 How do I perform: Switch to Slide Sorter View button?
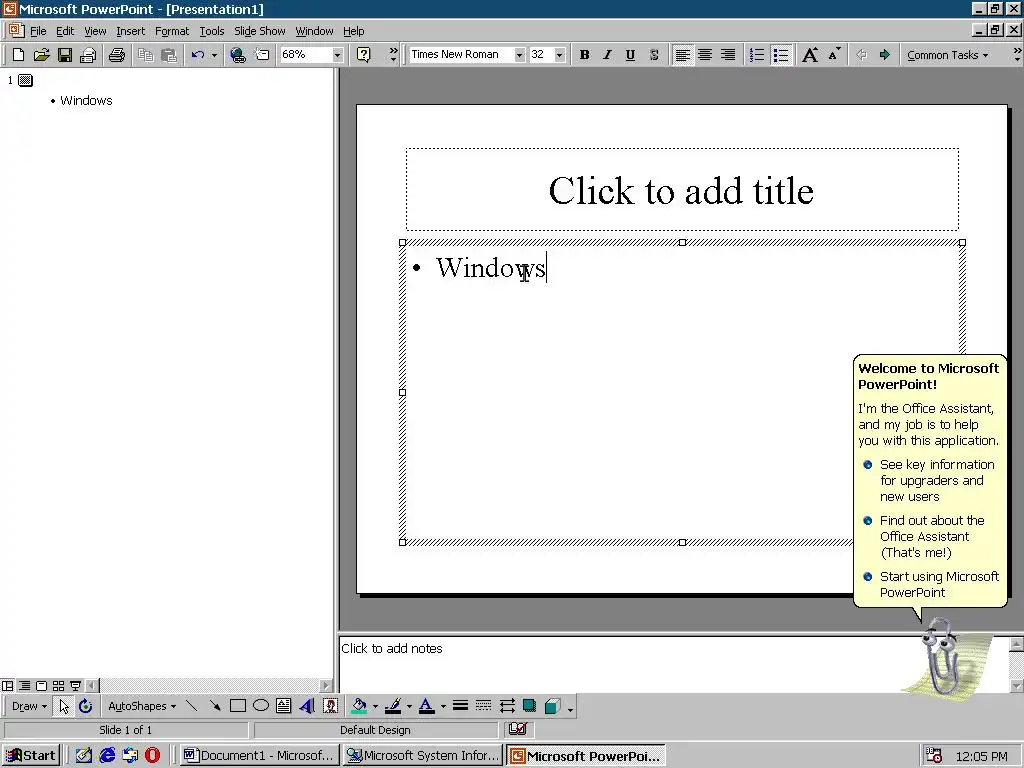tap(58, 686)
